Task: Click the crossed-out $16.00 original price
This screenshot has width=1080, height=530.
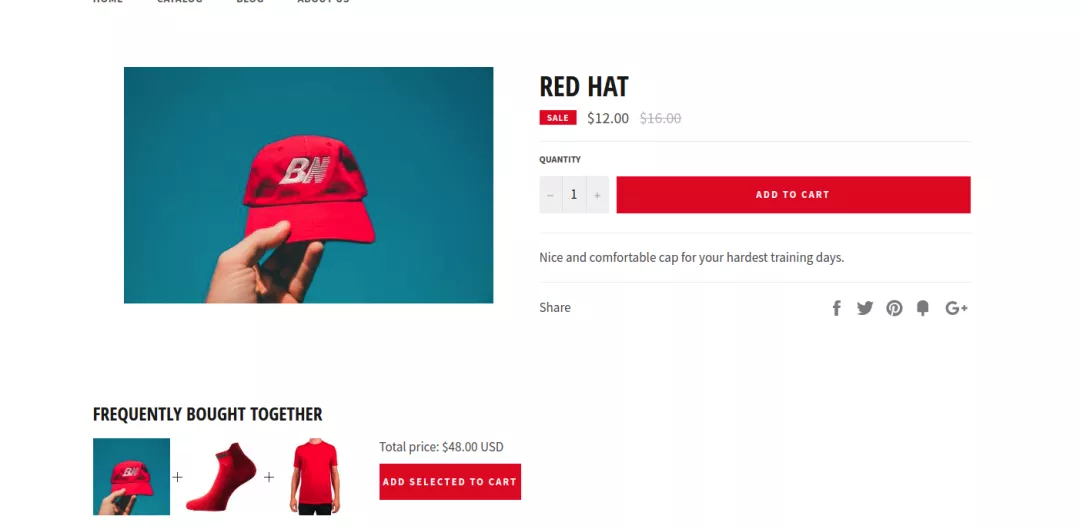Action: point(661,118)
